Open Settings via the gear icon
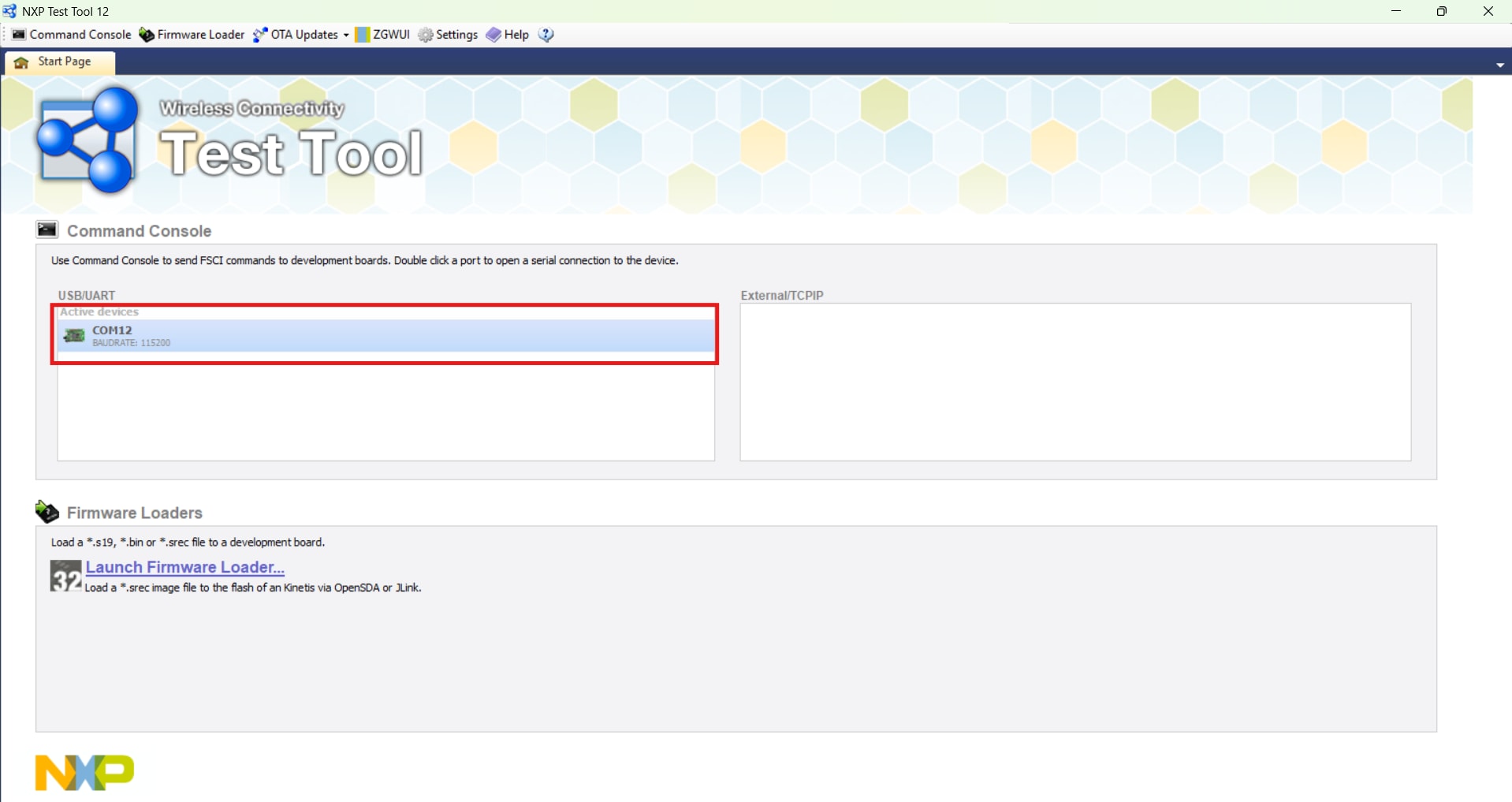This screenshot has height=802, width=1512. pyautogui.click(x=426, y=35)
